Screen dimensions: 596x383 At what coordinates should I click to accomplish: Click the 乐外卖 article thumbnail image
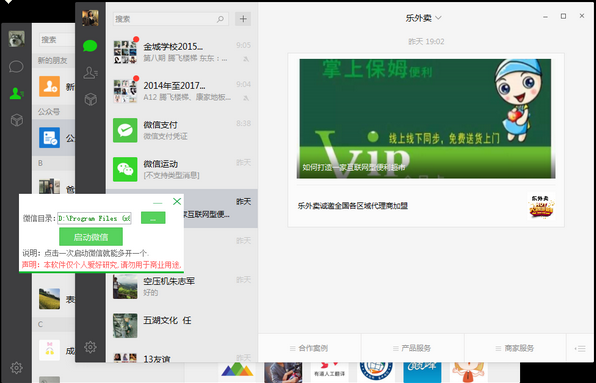pos(541,206)
